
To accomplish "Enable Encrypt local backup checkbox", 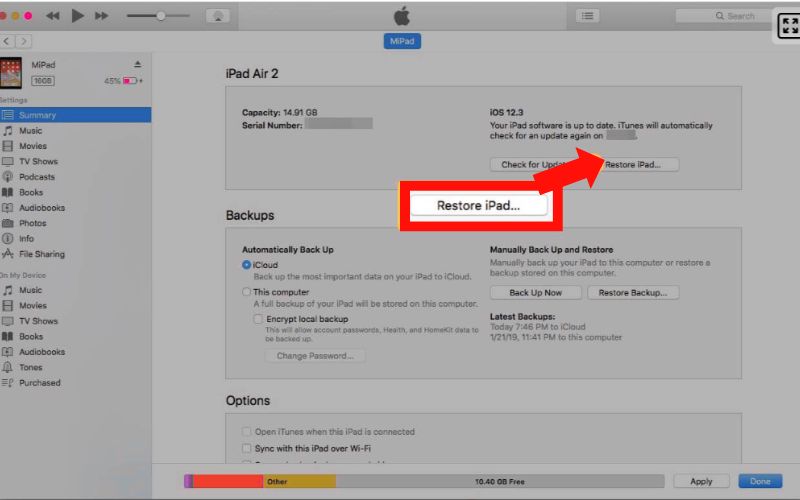I will click(259, 319).
